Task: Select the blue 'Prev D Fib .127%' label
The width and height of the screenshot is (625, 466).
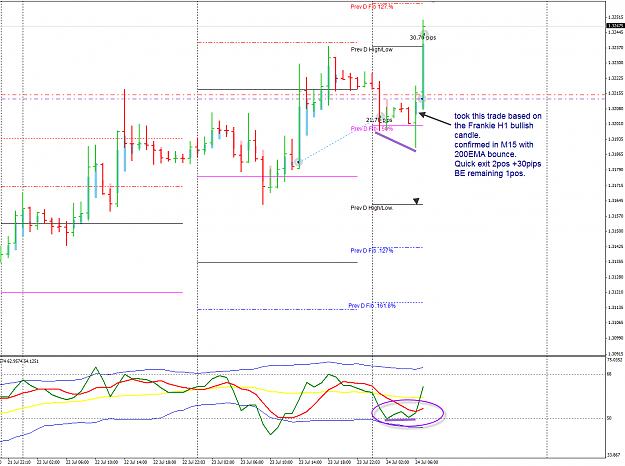Action: (x=372, y=250)
